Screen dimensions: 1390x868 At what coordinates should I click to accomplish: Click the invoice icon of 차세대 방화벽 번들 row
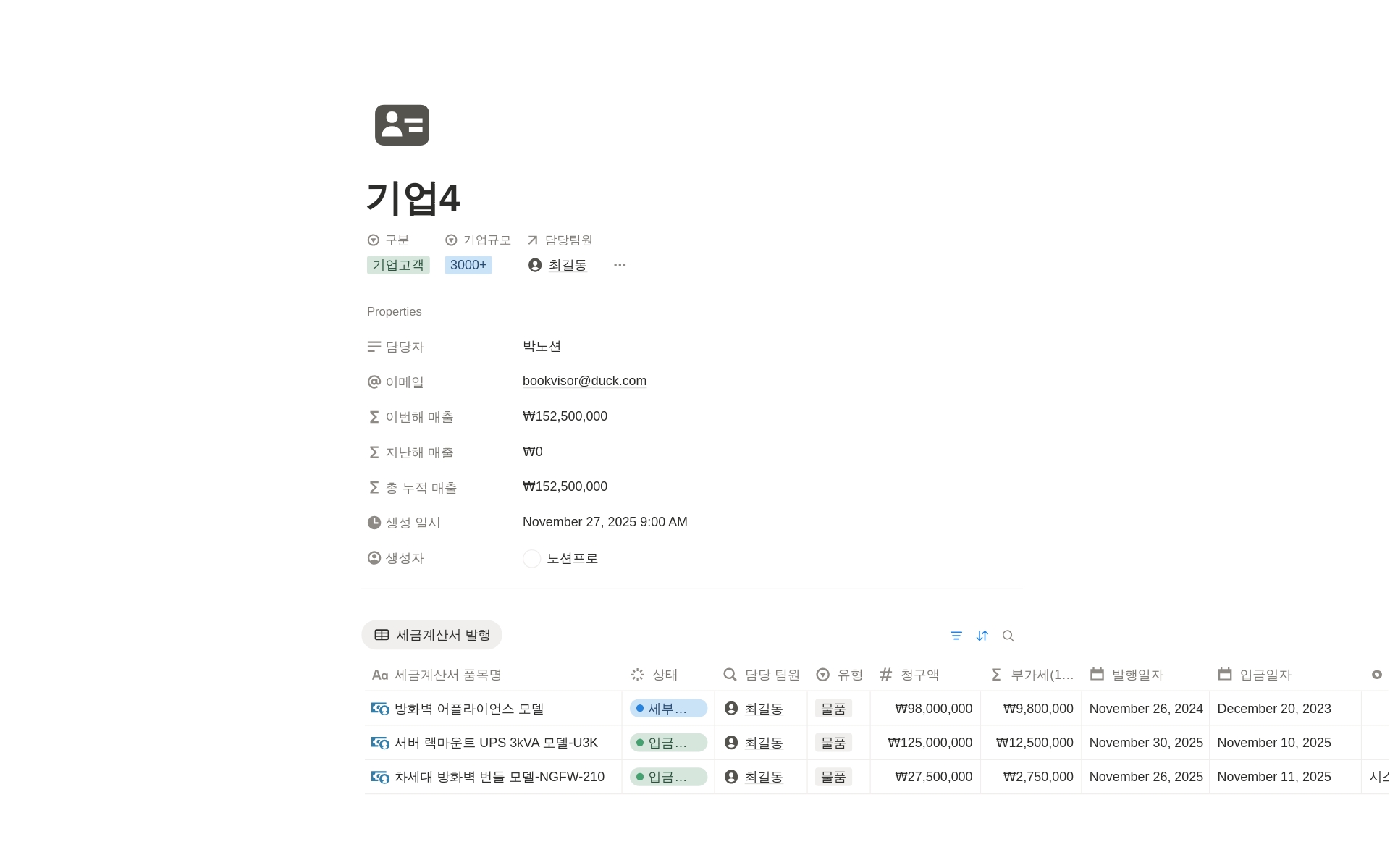(380, 777)
